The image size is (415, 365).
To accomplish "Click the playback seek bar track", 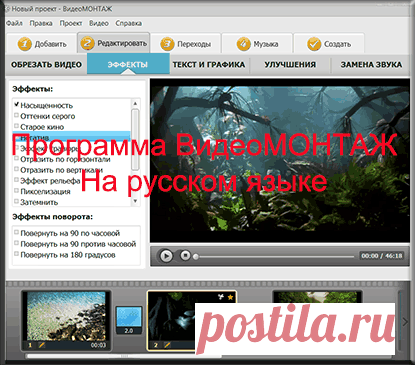I will click(x=275, y=257).
